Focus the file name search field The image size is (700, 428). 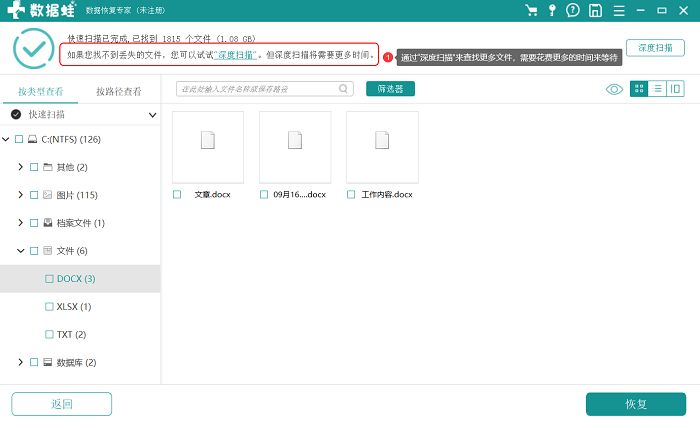(x=265, y=89)
